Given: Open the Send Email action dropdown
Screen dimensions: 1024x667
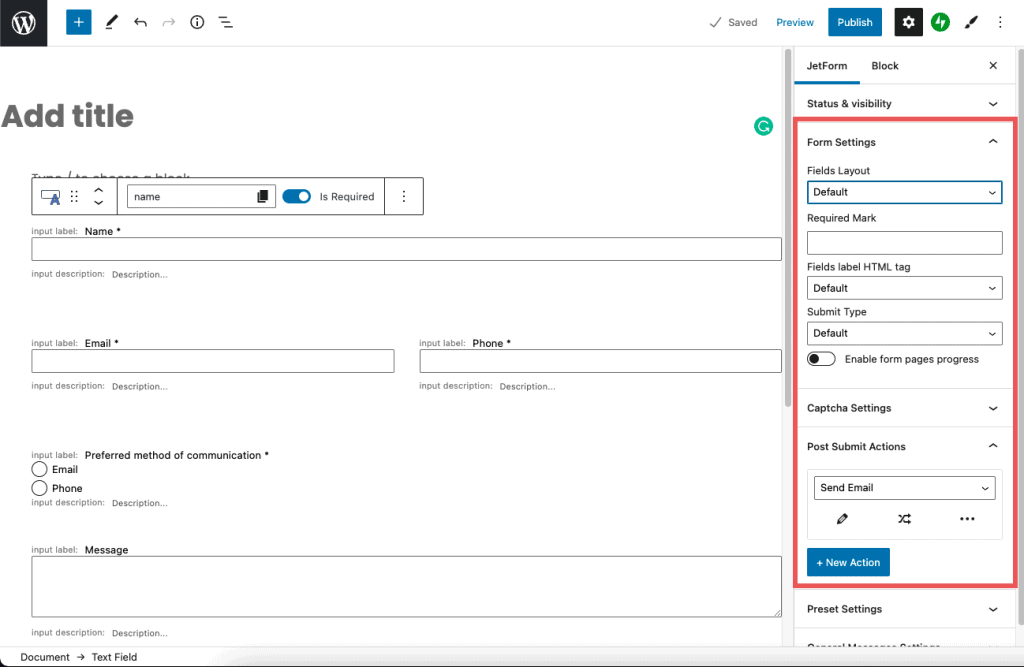Looking at the screenshot, I should click(904, 488).
